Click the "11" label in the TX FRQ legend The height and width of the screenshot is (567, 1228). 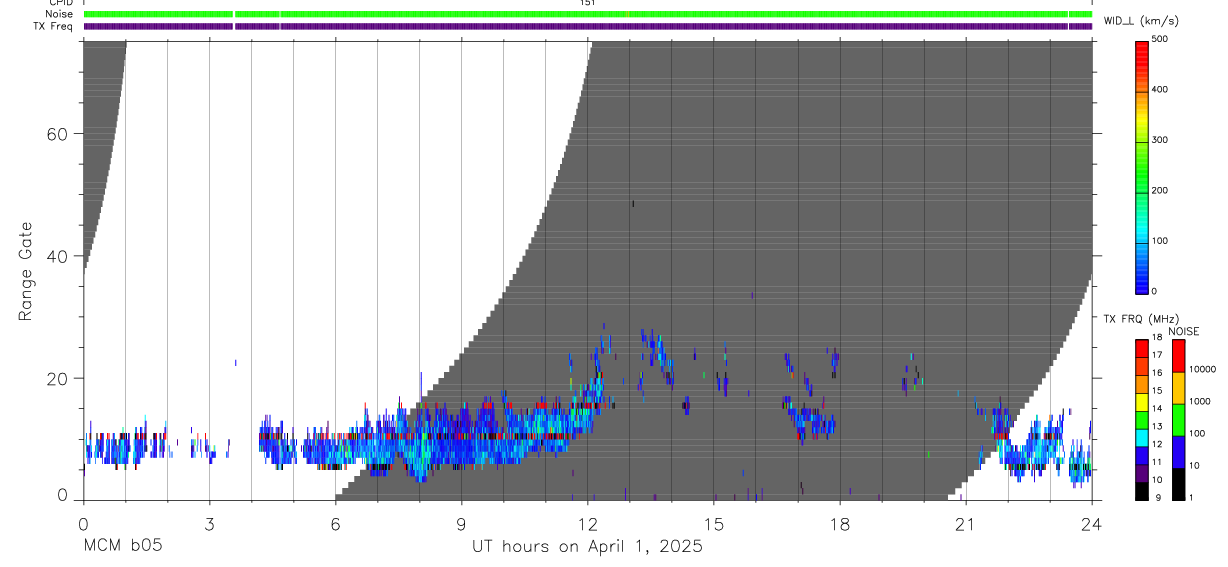[1158, 461]
